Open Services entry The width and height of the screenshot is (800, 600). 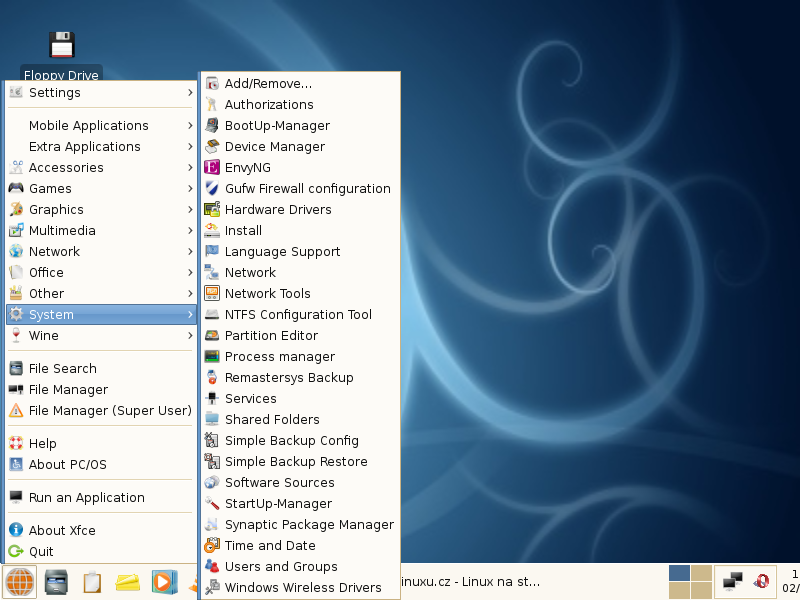[x=301, y=398]
